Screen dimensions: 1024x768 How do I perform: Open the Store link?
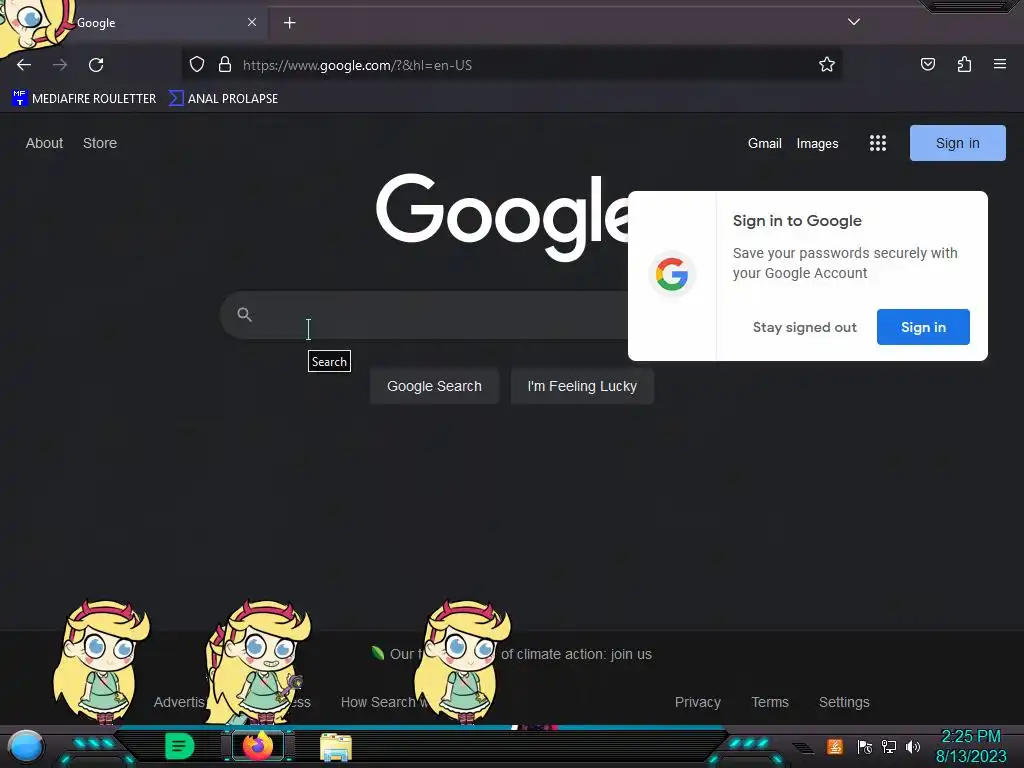click(x=100, y=143)
